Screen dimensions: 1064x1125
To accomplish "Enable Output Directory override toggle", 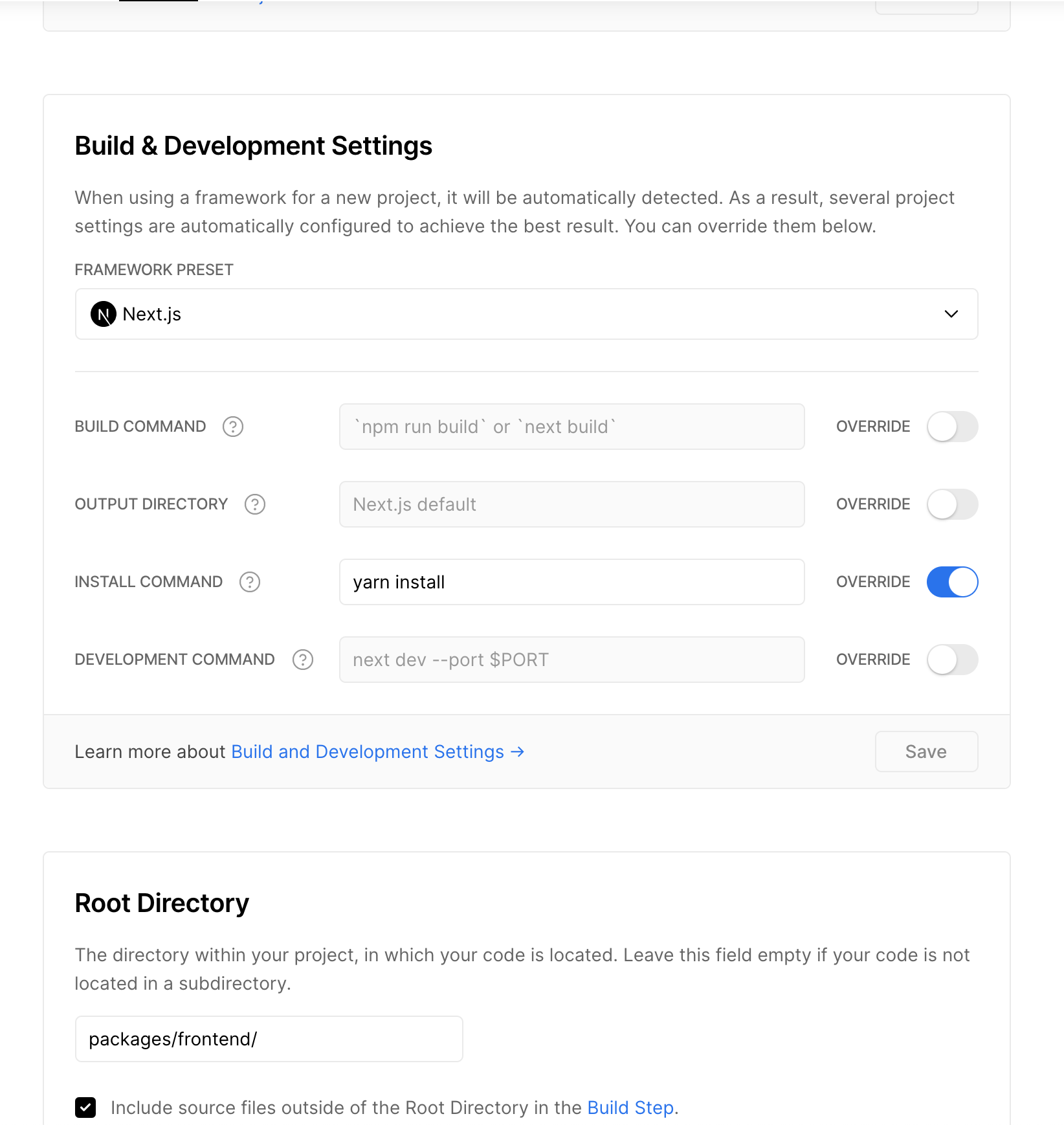I will (x=952, y=504).
